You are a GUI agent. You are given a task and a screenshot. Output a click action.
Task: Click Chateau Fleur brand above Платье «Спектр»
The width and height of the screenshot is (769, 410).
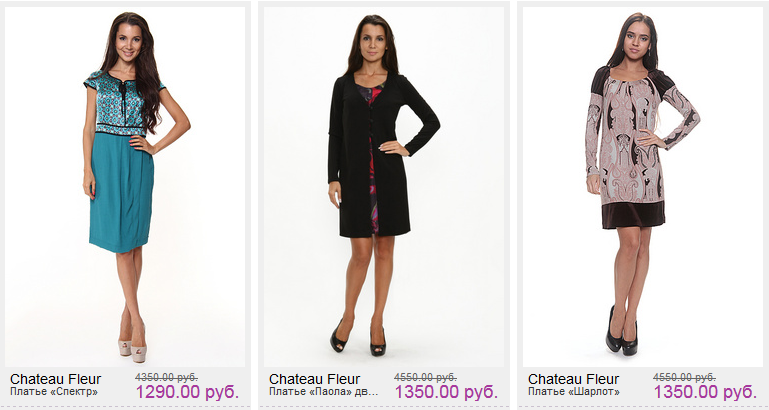pos(55,379)
